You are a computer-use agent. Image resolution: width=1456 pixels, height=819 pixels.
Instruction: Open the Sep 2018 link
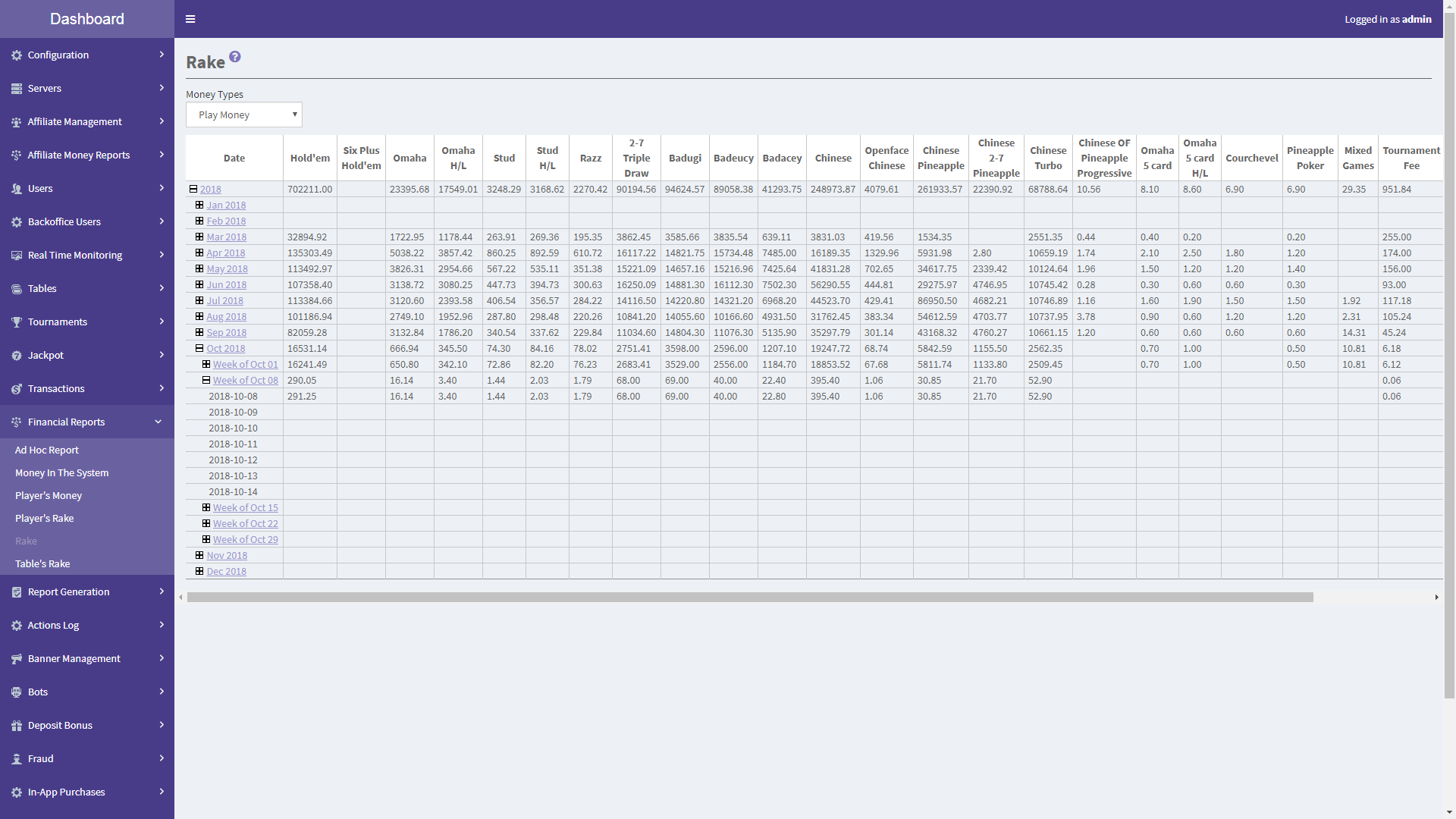click(x=227, y=332)
